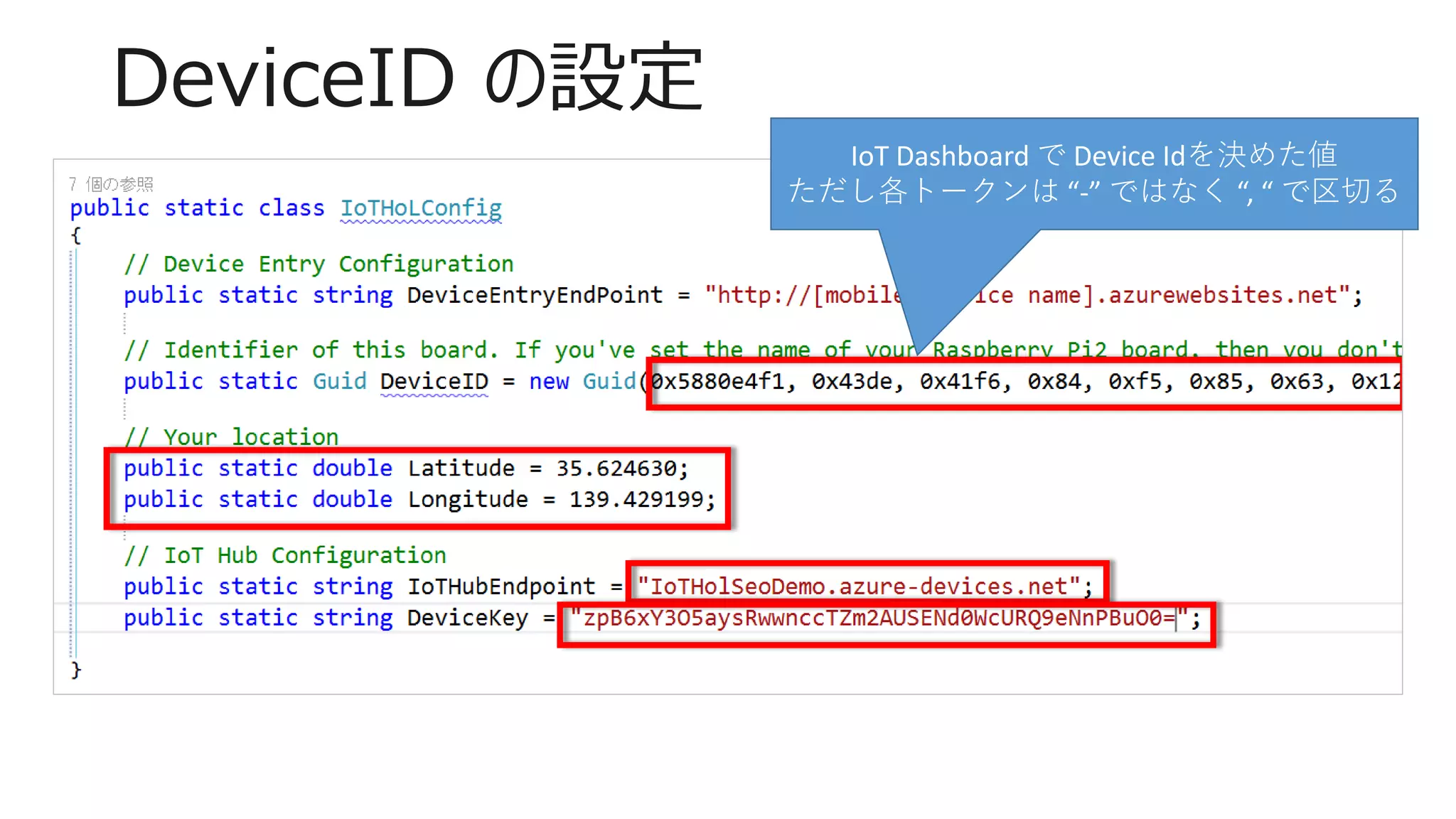Screen dimensions: 1456x819
Task: Click the IoTHolSeoDemo.azure-devices.net string
Action: (x=859, y=587)
